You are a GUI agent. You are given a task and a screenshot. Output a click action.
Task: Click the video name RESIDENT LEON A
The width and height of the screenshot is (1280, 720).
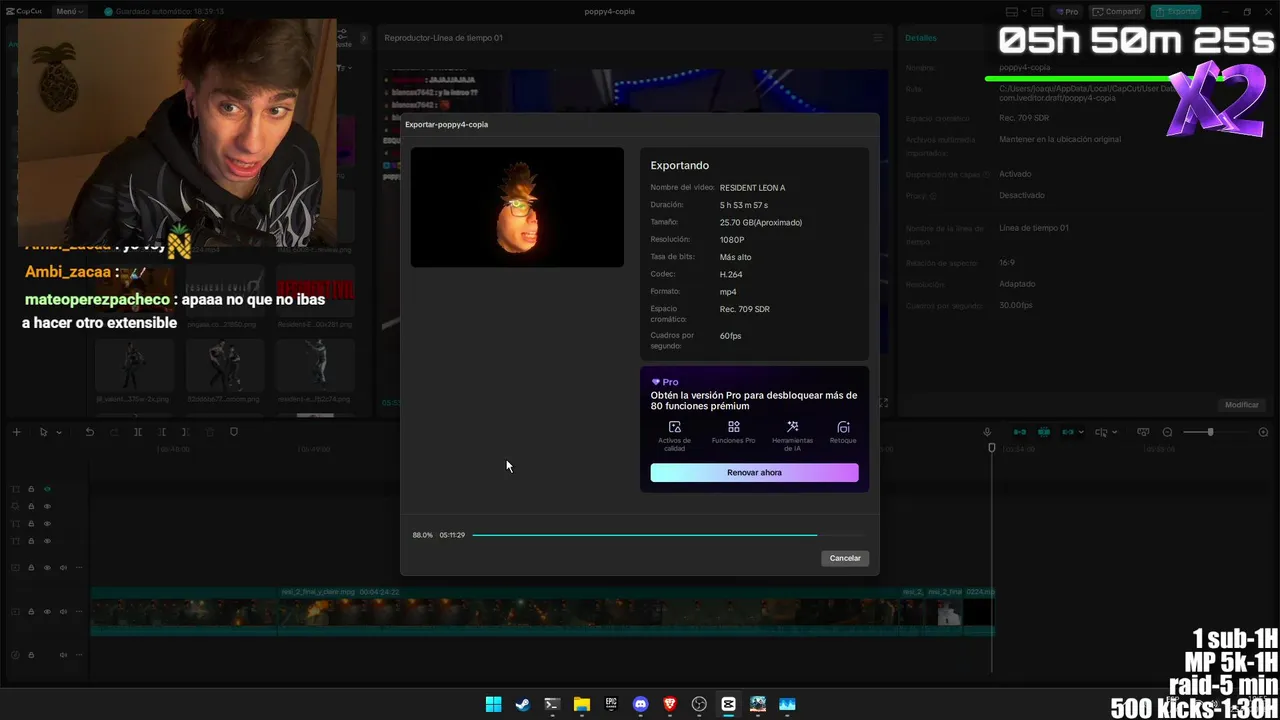point(752,188)
